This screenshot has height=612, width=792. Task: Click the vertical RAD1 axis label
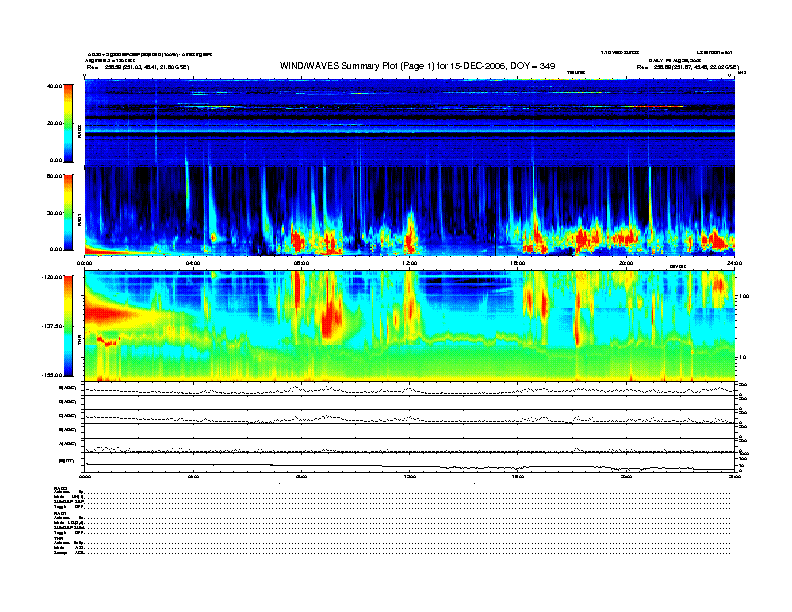pos(79,220)
